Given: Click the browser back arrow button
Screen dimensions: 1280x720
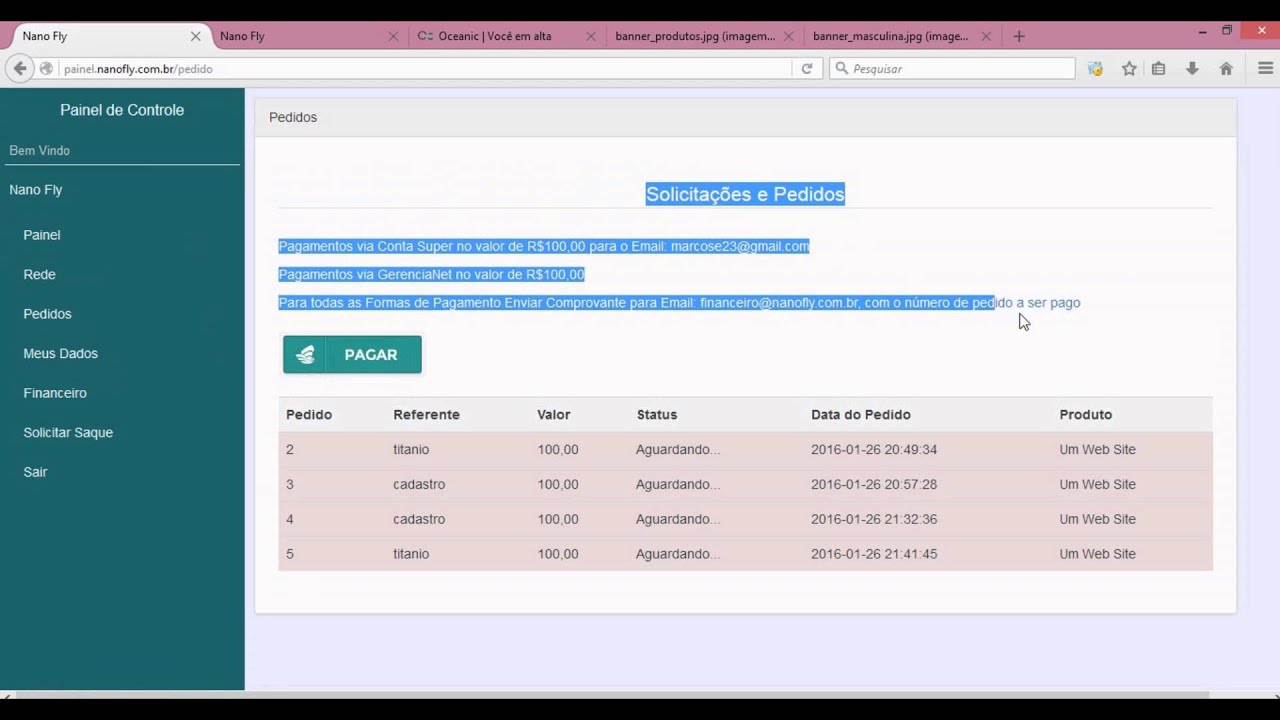Looking at the screenshot, I should [20, 69].
